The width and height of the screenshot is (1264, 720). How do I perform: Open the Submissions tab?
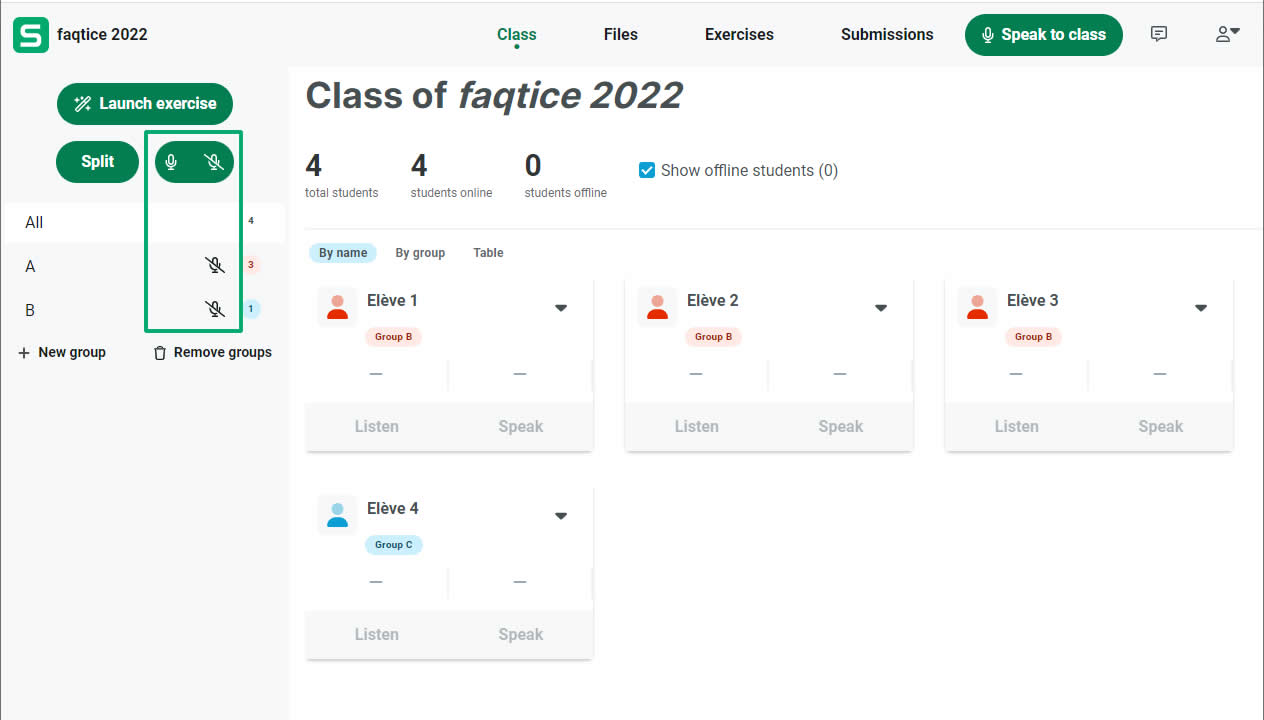click(887, 34)
